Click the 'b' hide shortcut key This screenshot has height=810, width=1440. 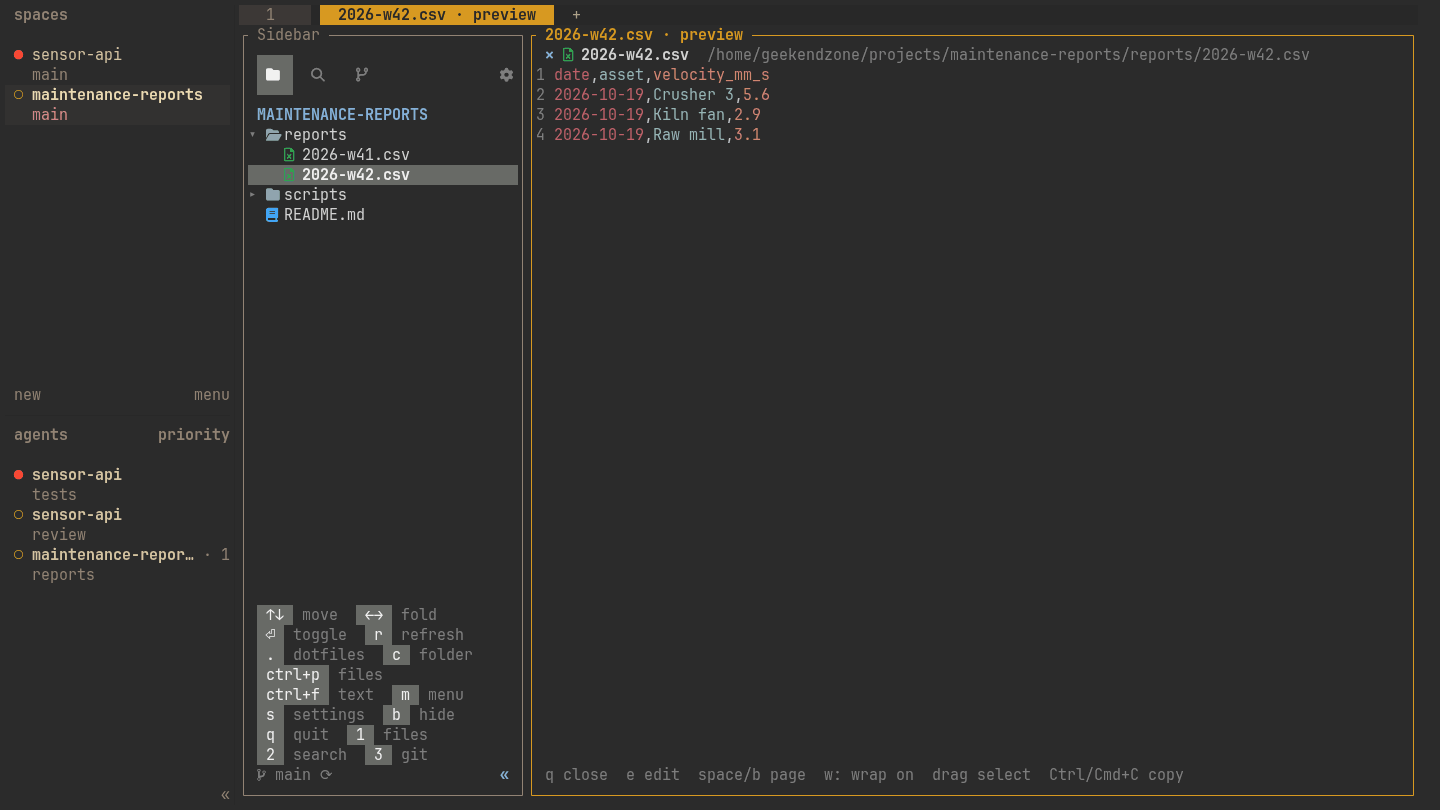click(x=396, y=715)
